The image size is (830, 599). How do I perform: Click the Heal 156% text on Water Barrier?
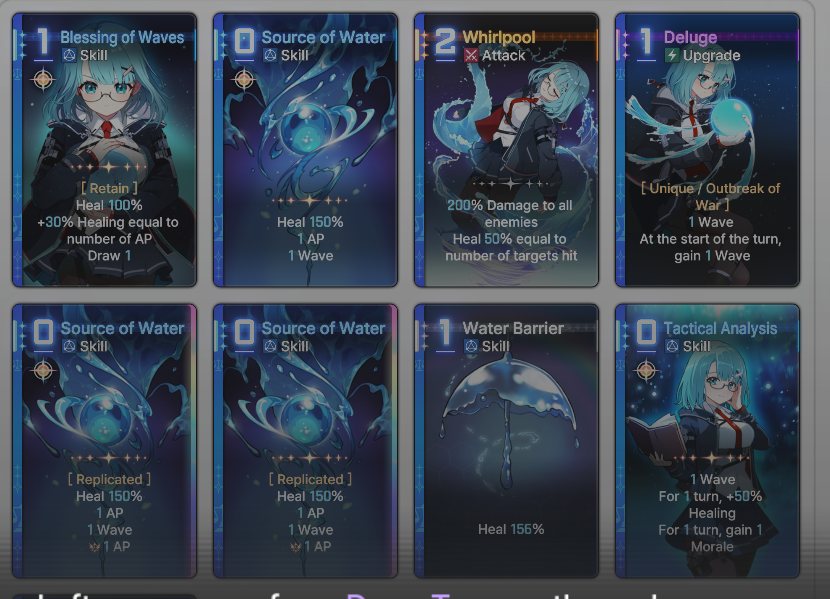coord(511,529)
